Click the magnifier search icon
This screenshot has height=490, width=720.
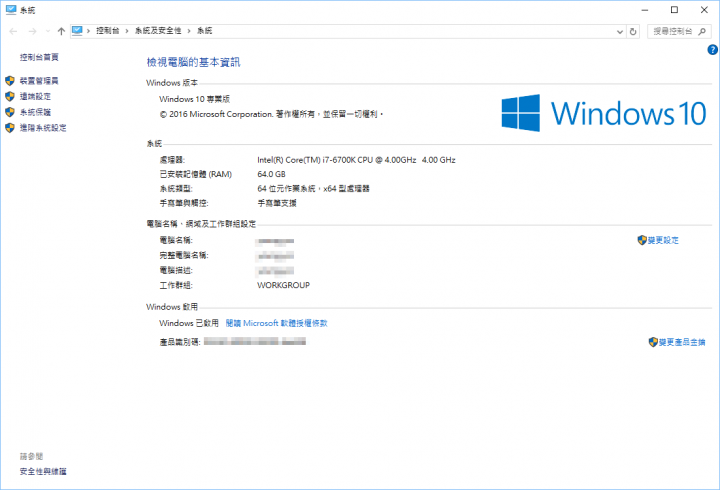point(702,31)
